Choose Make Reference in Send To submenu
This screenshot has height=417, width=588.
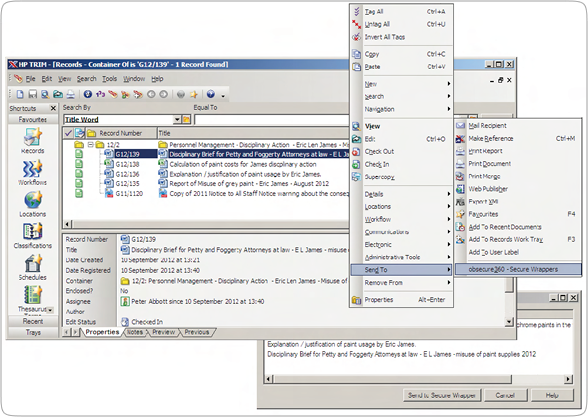point(518,138)
